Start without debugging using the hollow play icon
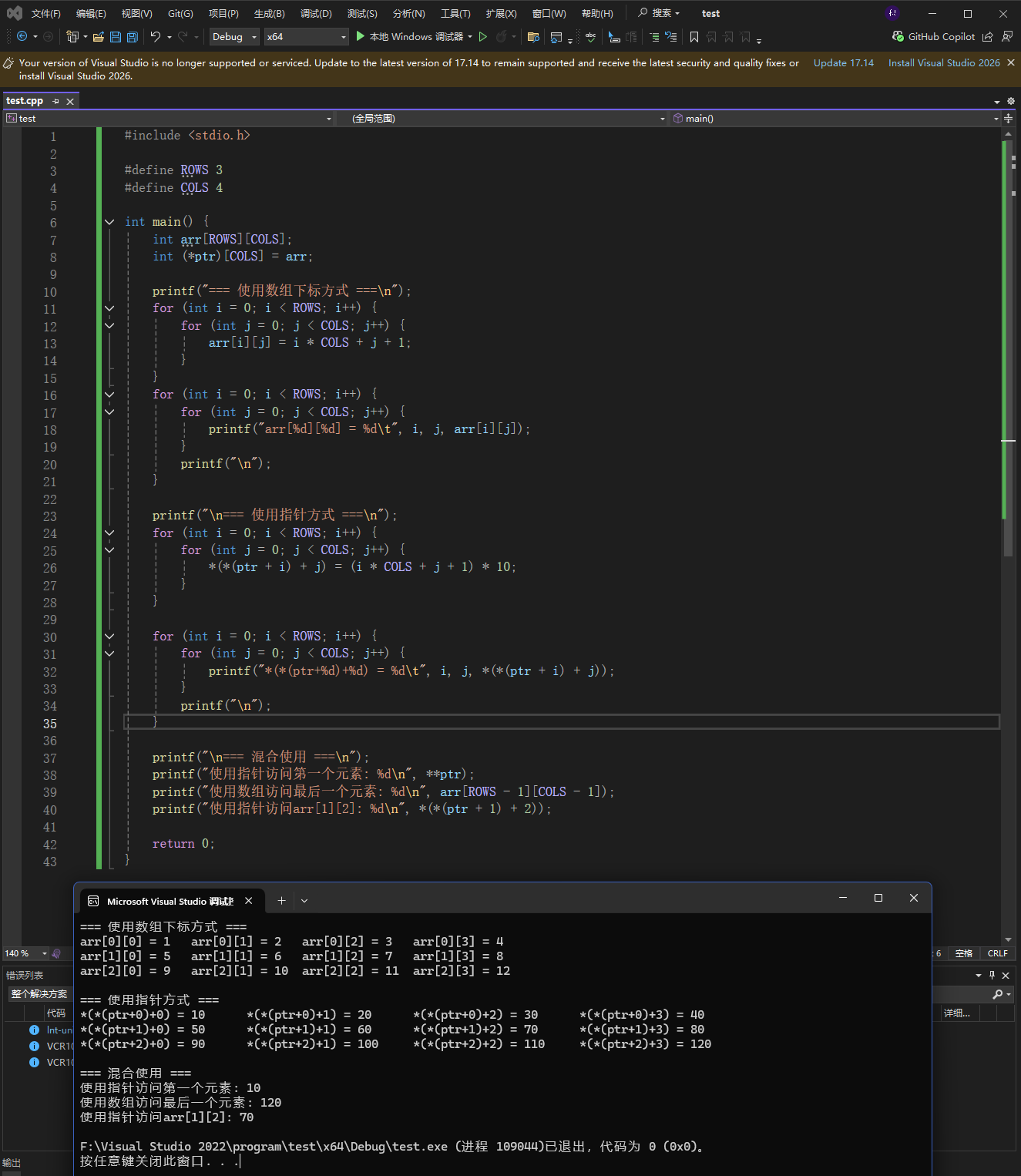 pos(483,36)
